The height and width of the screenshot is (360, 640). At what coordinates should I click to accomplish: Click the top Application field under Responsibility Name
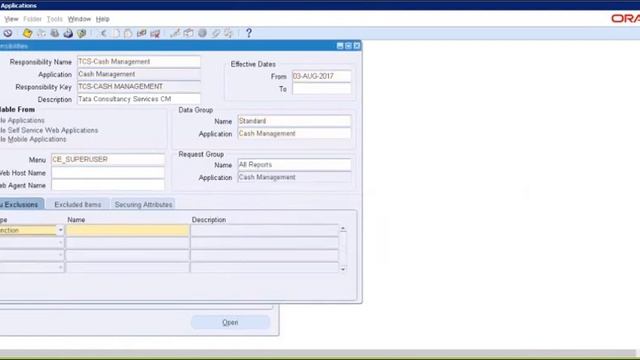pyautogui.click(x=139, y=74)
